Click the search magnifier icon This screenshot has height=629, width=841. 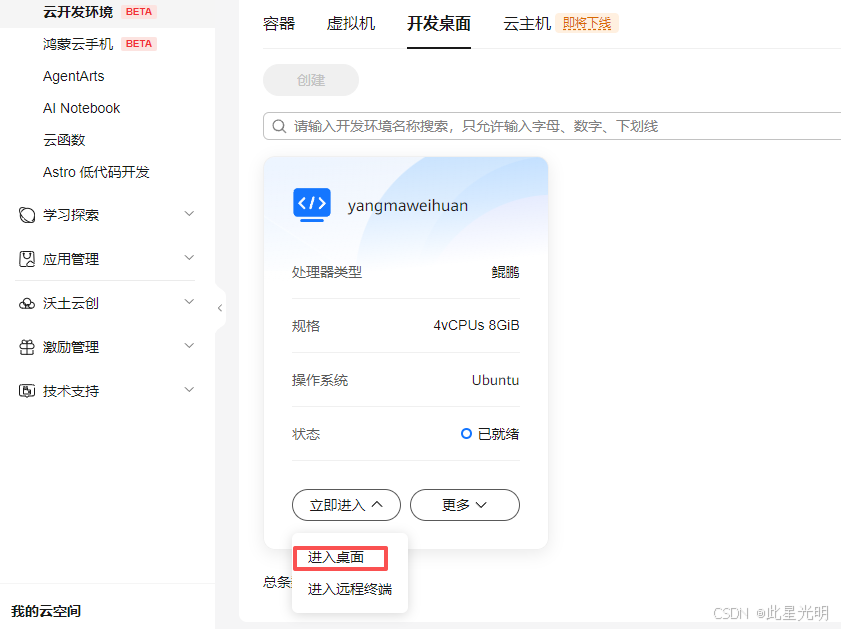pyautogui.click(x=279, y=127)
